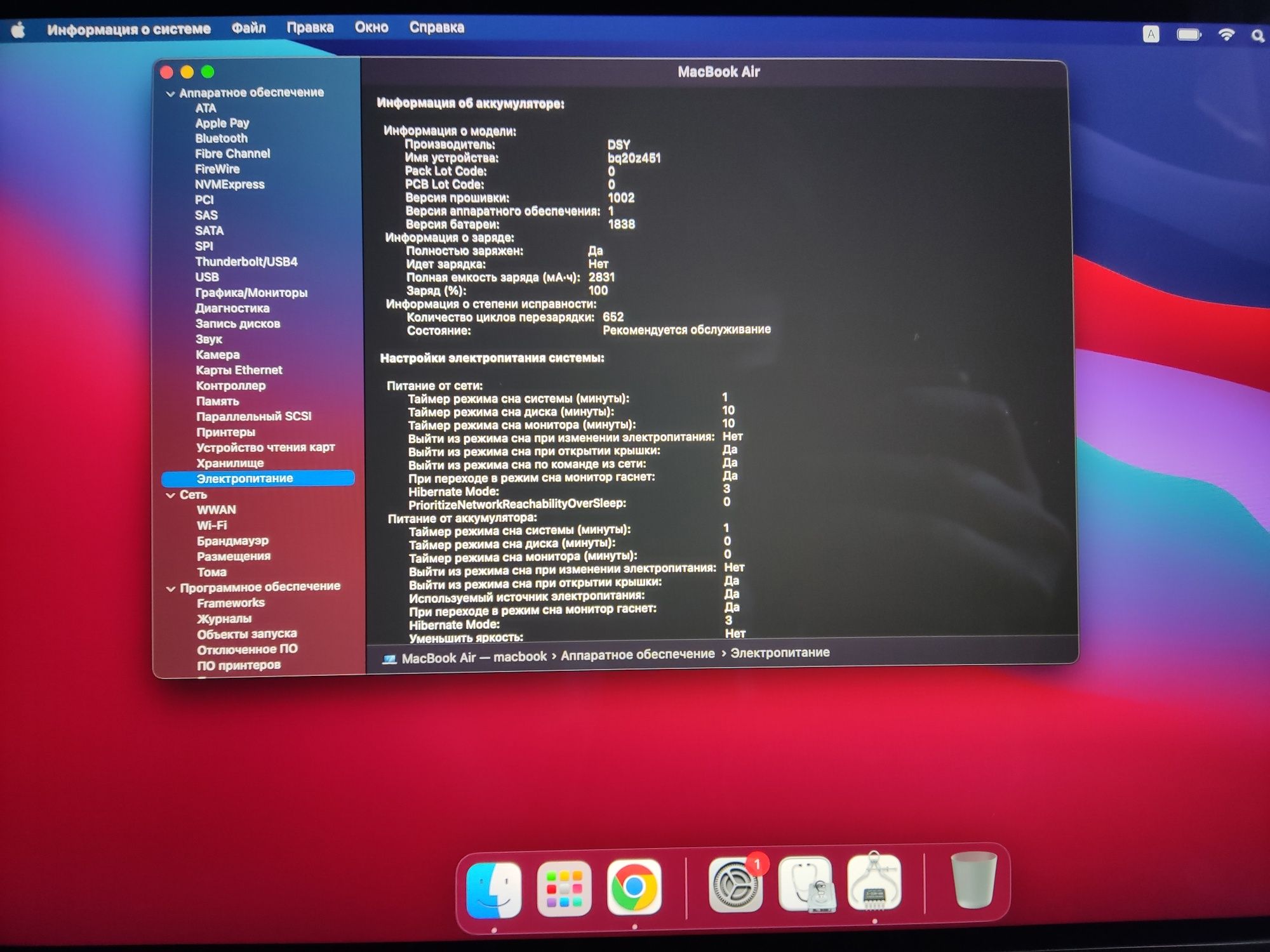Collapse the Сеть section
Viewport: 1270px width, 952px height.
click(x=170, y=495)
